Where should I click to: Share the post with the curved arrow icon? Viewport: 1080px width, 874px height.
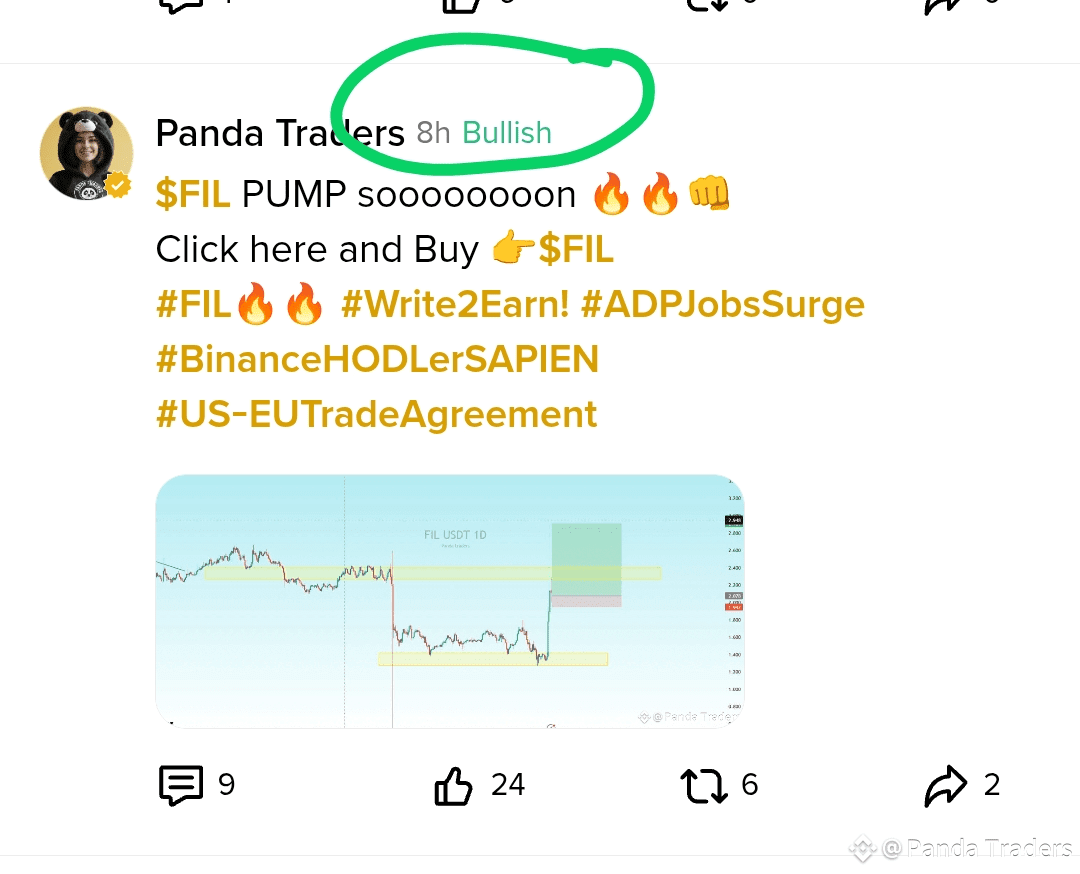coord(946,786)
